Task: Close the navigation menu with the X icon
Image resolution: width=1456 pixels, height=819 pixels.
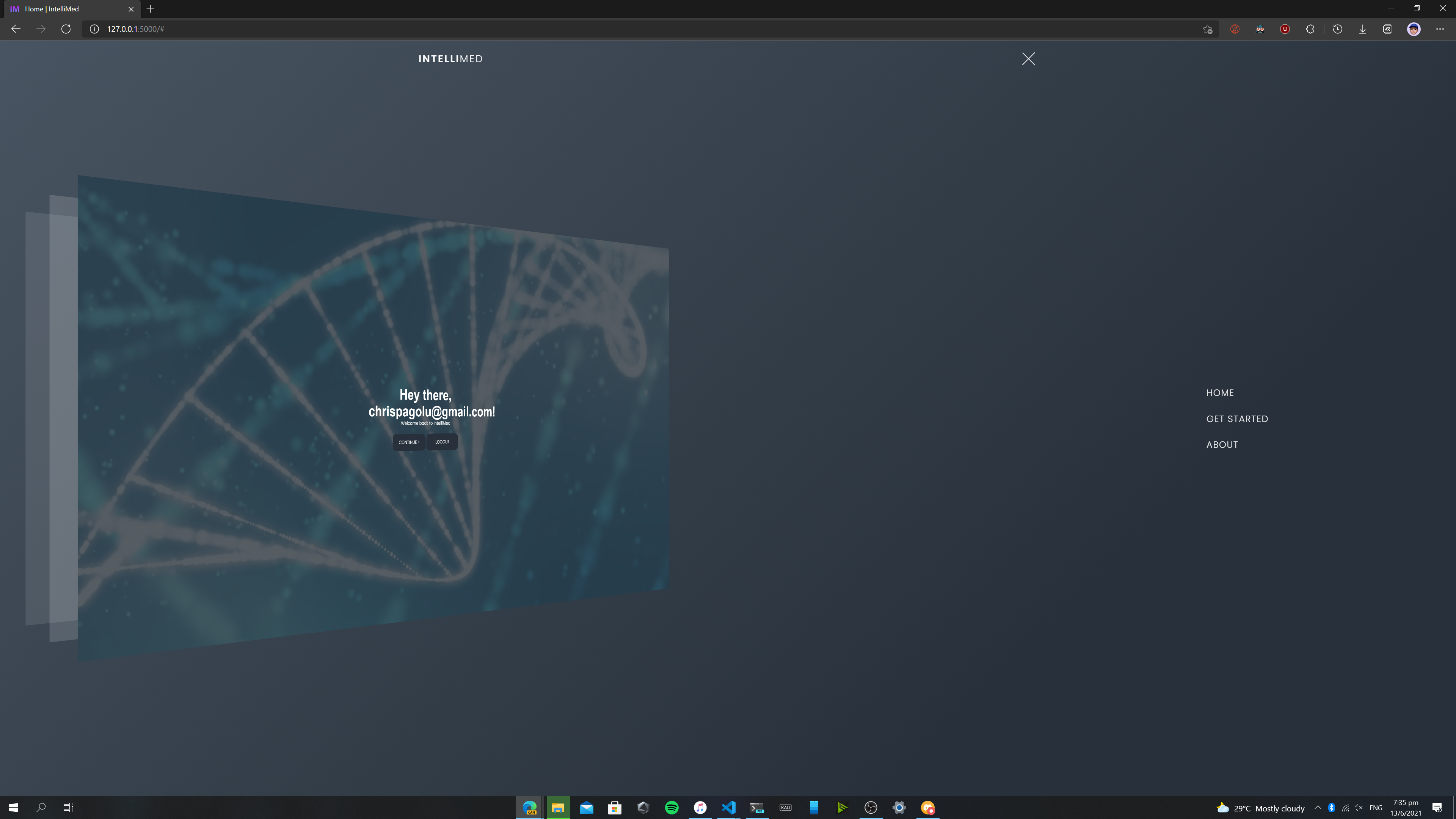Action: coord(1028,59)
